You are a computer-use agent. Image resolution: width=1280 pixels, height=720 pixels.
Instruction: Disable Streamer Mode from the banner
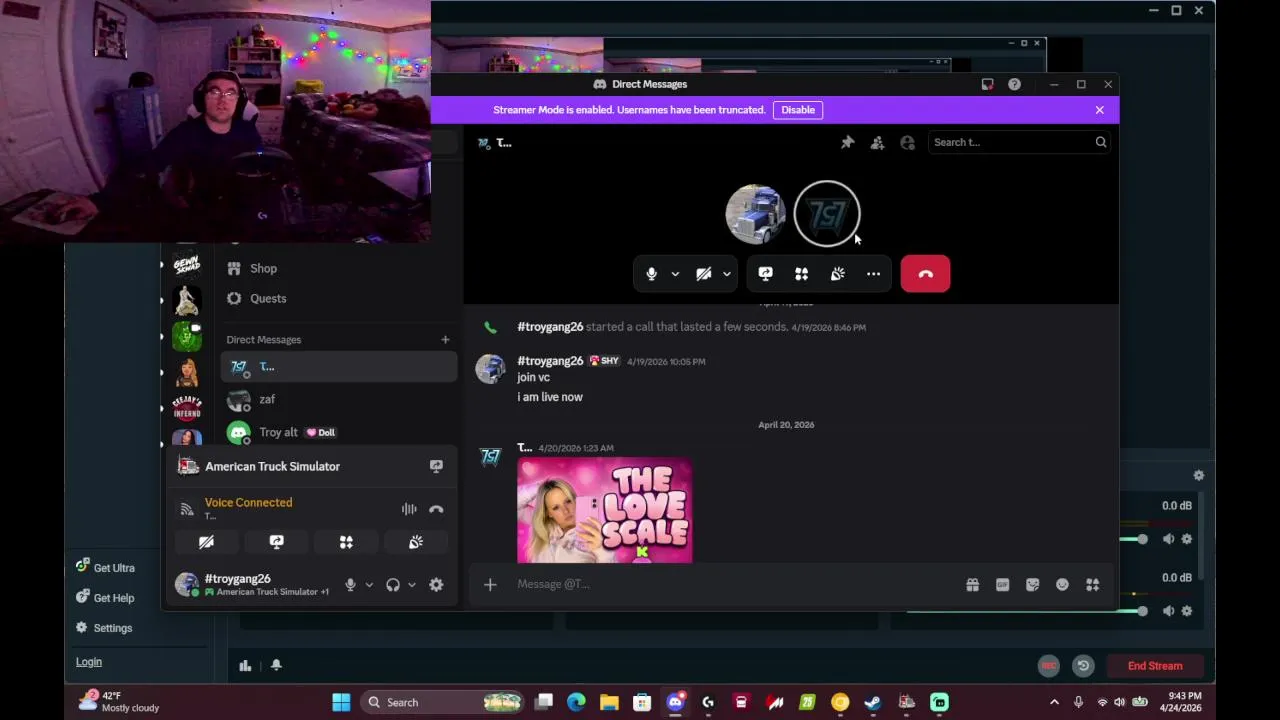pyautogui.click(x=798, y=110)
